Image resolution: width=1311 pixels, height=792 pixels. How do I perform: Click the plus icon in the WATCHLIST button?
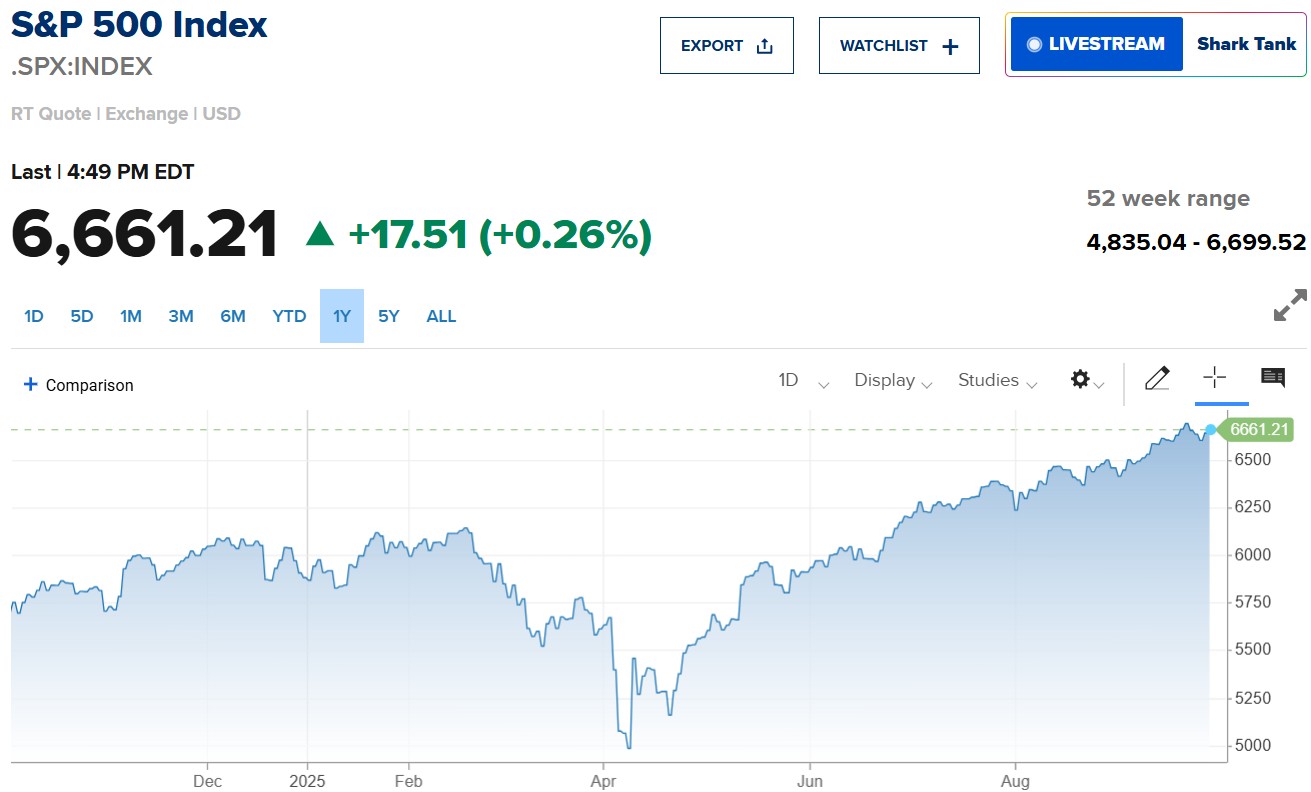point(950,46)
